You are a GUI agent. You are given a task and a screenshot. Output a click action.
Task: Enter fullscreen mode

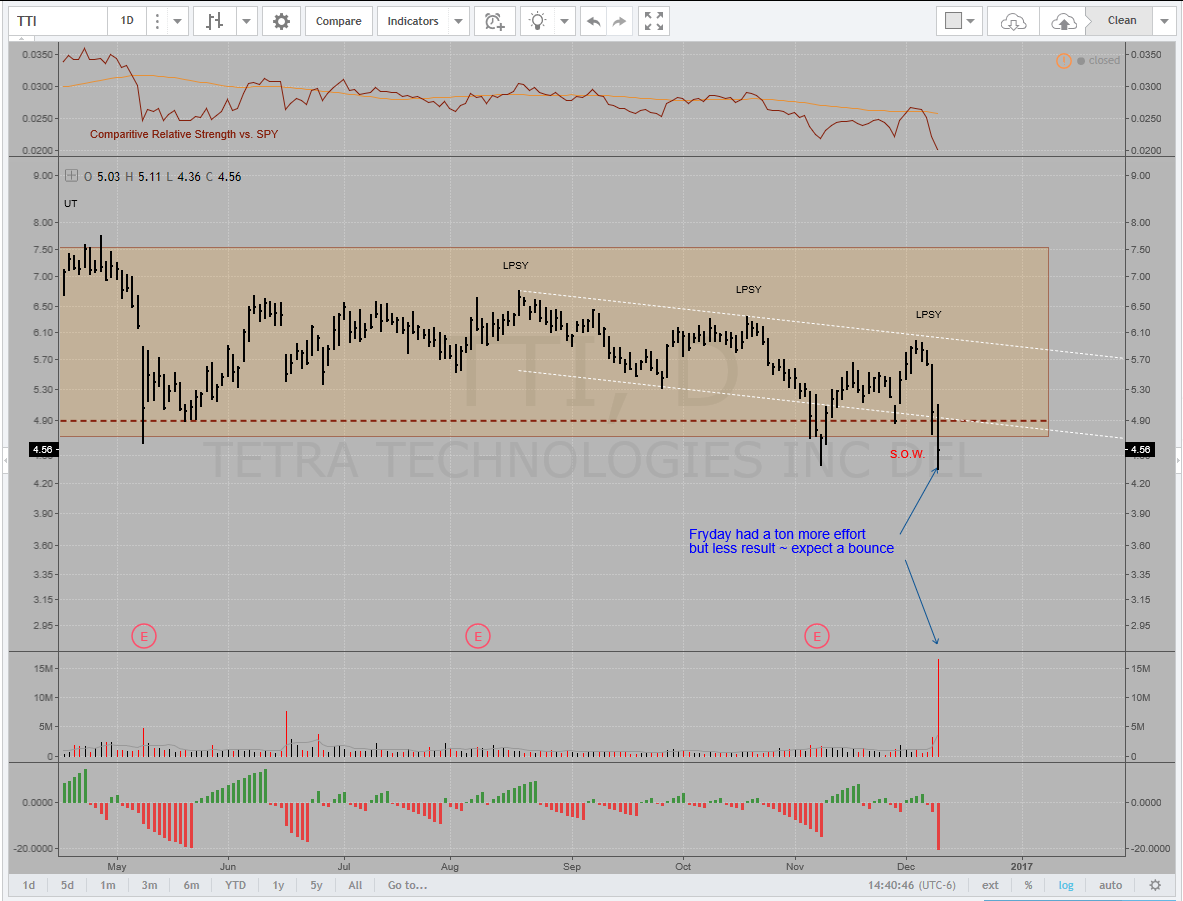(x=654, y=21)
